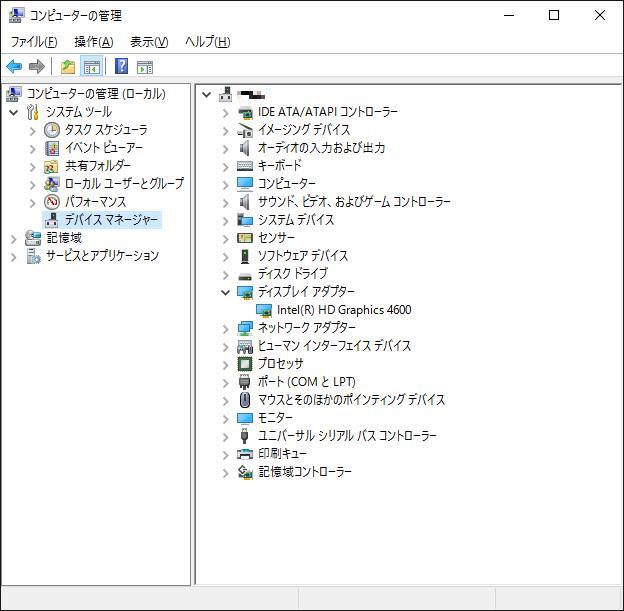The width and height of the screenshot is (624, 611).
Task: Expand the 記憶域 node in left tree
Action: pyautogui.click(x=14, y=239)
